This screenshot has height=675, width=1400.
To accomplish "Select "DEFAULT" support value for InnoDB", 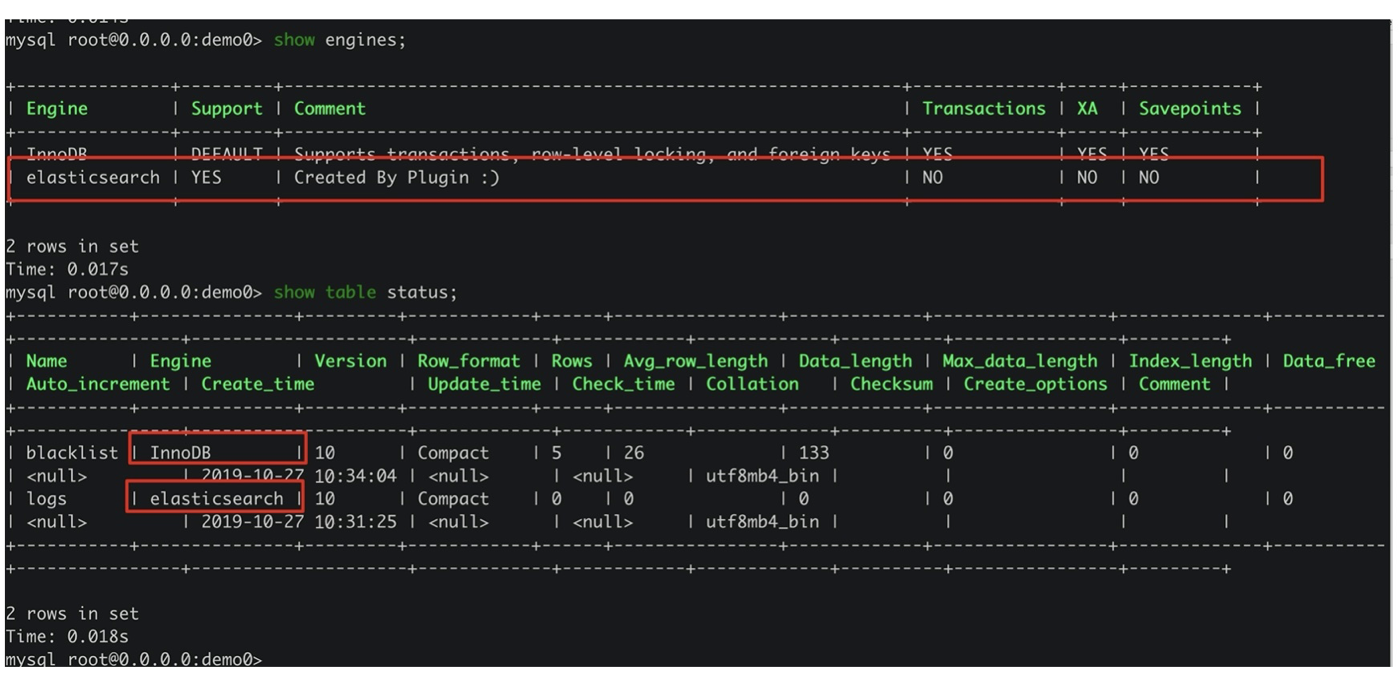I will point(227,155).
